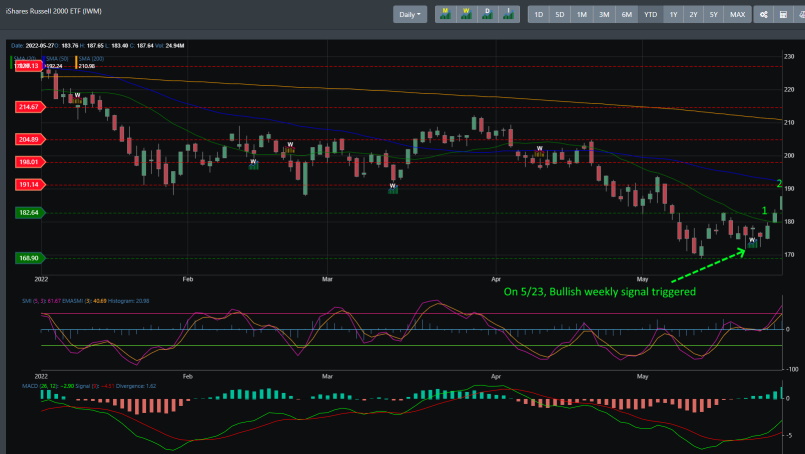Viewport: 805px width, 454px height.
Task: Set chart range to 2Y
Action: (x=694, y=14)
